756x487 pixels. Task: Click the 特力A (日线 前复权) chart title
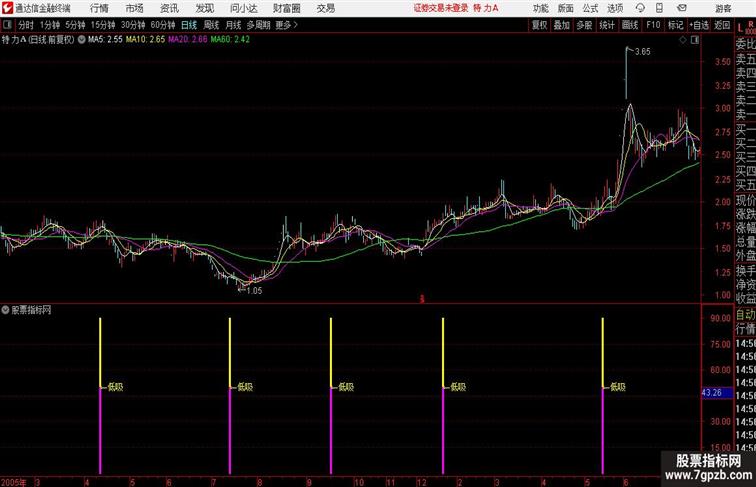pos(38,40)
